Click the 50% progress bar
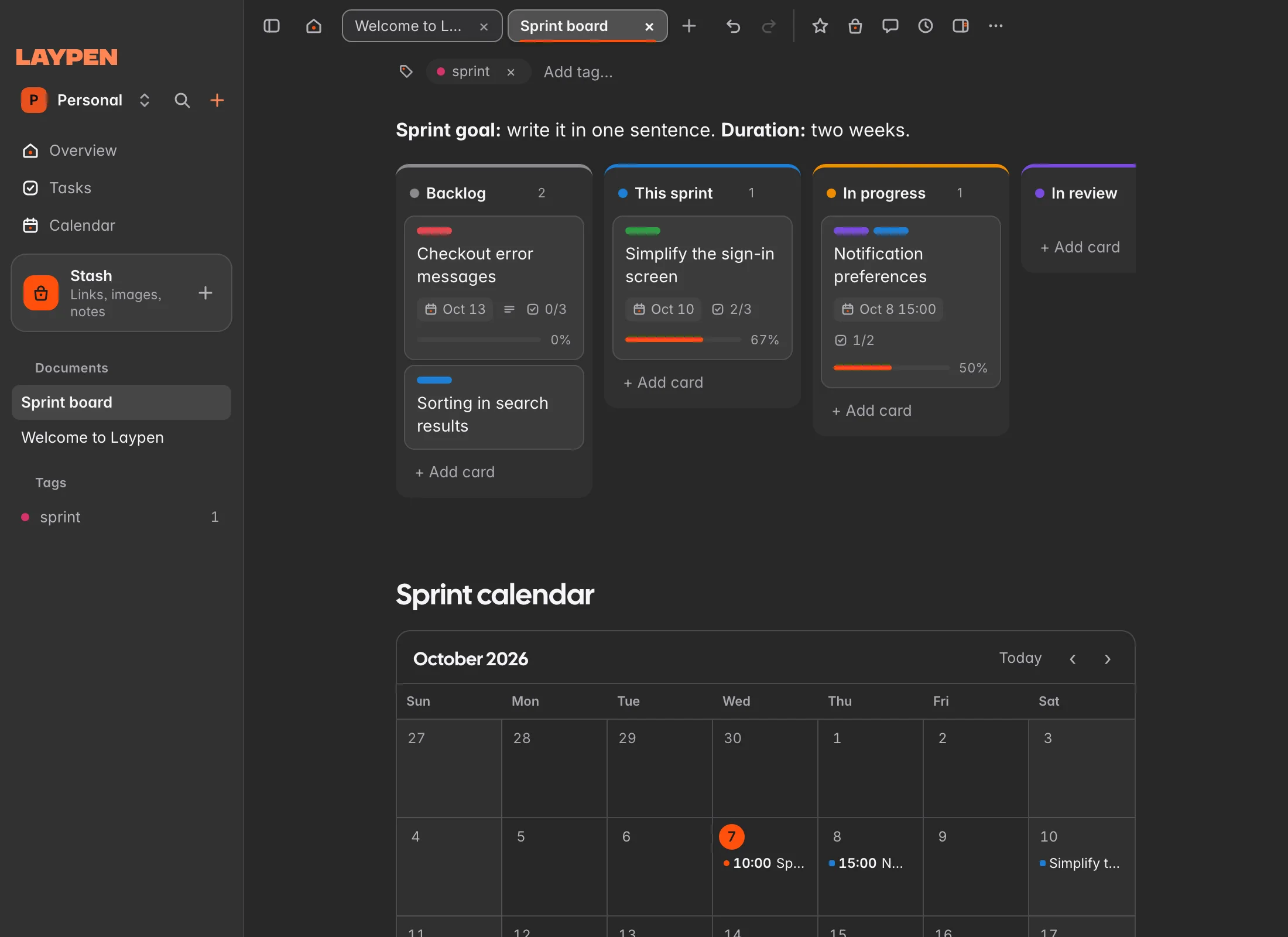Viewport: 1288px width, 937px height. pyautogui.click(x=891, y=368)
